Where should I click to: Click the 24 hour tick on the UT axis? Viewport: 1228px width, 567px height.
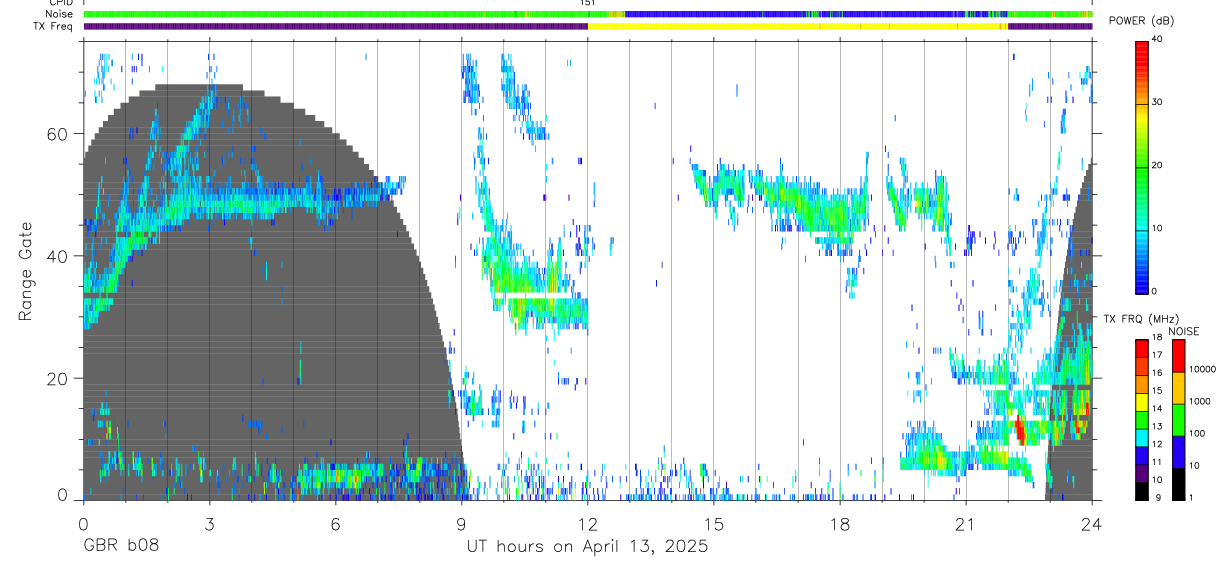pos(1092,523)
